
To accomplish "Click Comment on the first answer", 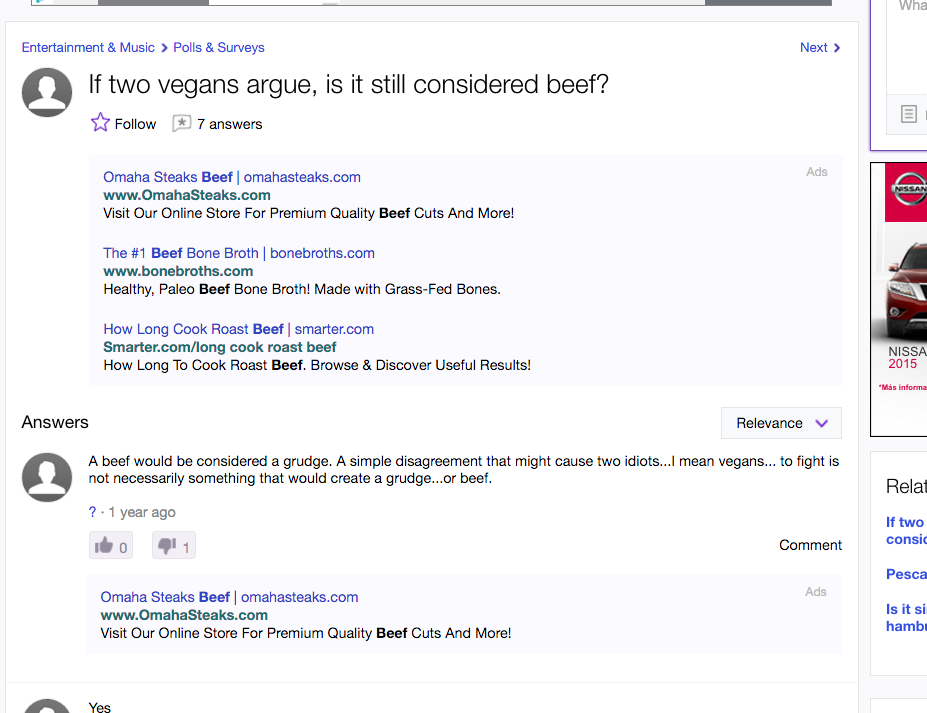I will pyautogui.click(x=810, y=545).
